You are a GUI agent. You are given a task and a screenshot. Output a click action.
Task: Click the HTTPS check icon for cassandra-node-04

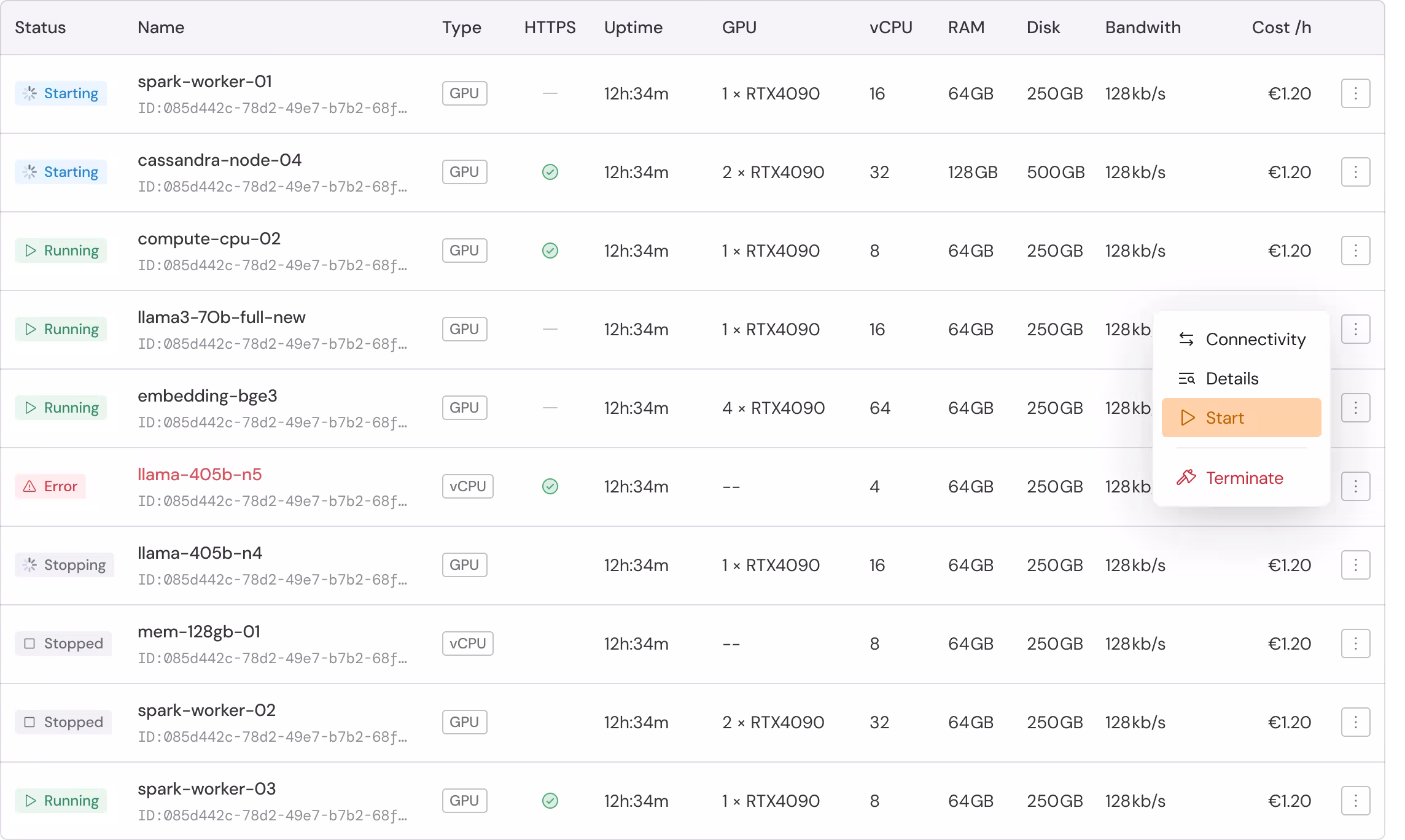point(550,172)
